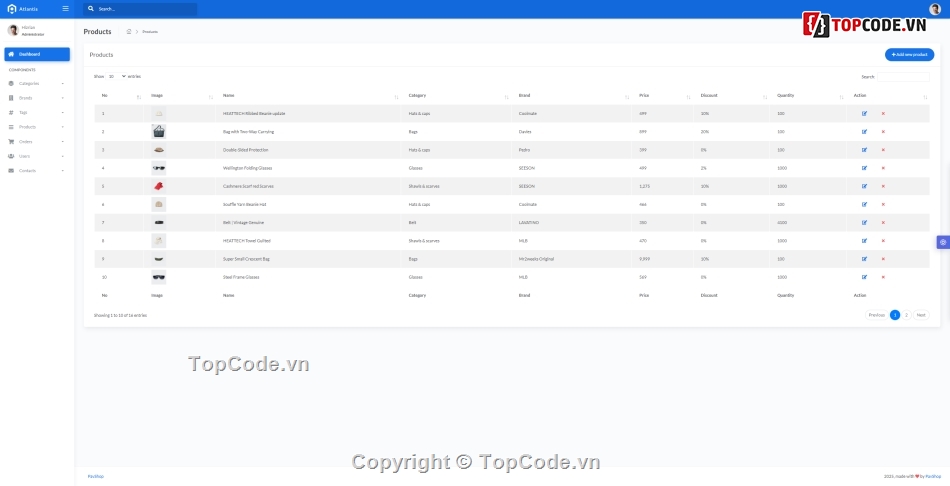Image resolution: width=950 pixels, height=486 pixels.
Task: Click the Atlantis logo
Action: coord(22,9)
